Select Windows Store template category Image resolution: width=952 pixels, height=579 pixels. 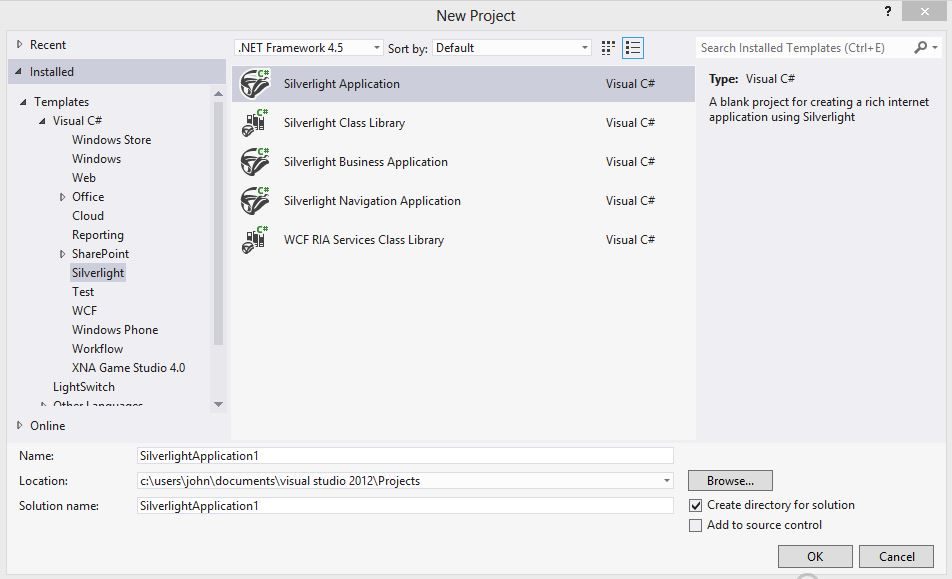click(111, 140)
